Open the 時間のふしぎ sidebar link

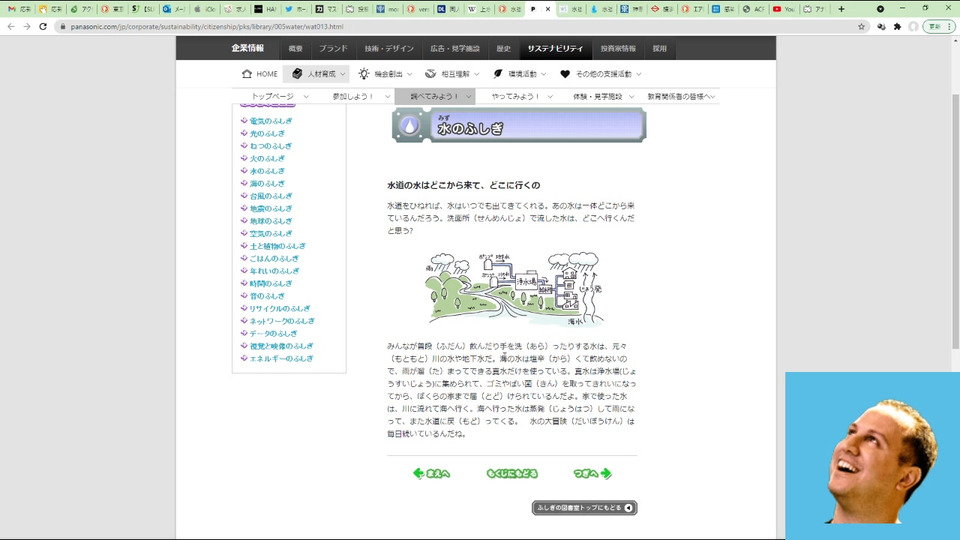[271, 283]
